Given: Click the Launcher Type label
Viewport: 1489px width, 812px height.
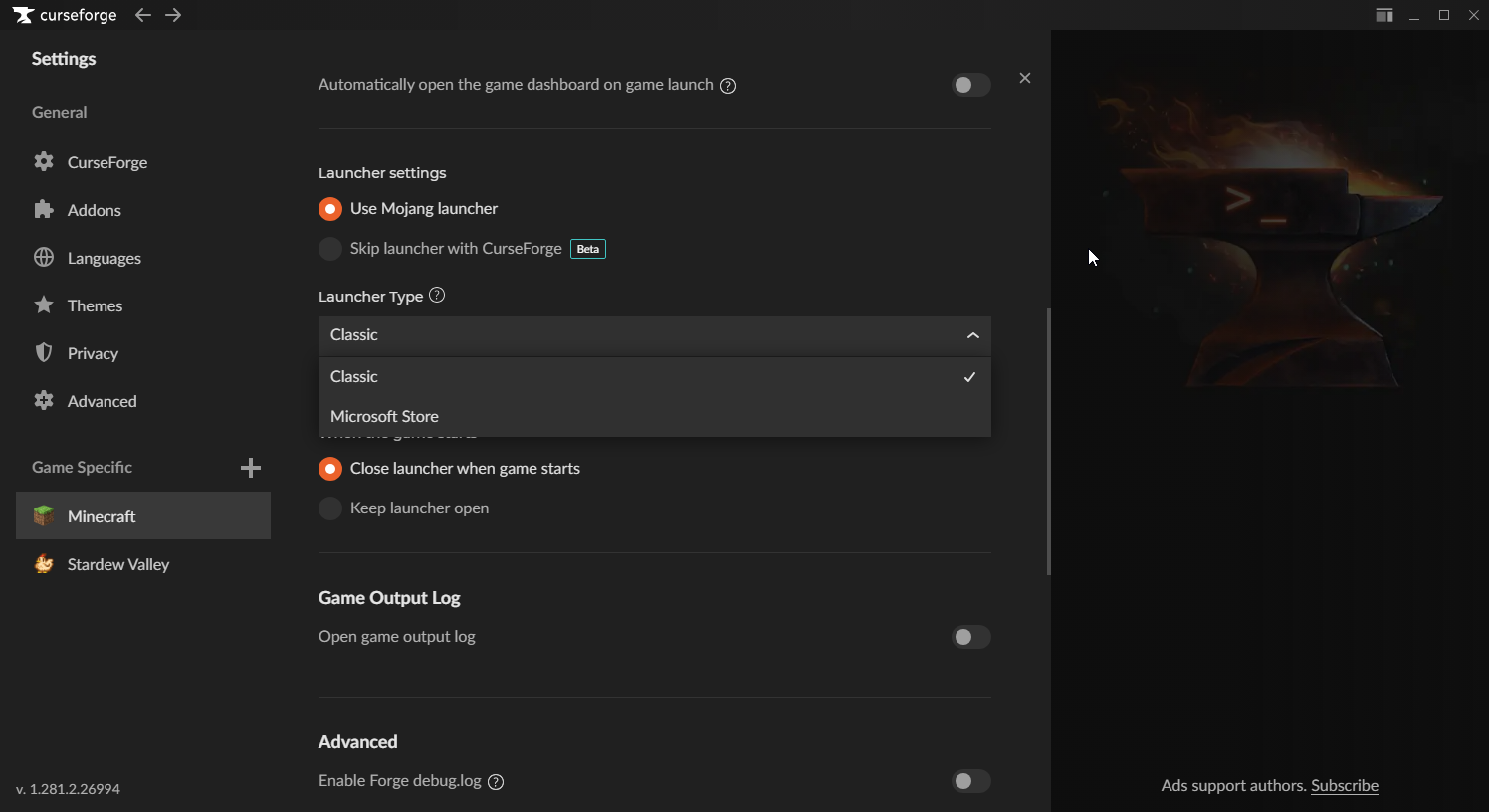Looking at the screenshot, I should pos(371,297).
